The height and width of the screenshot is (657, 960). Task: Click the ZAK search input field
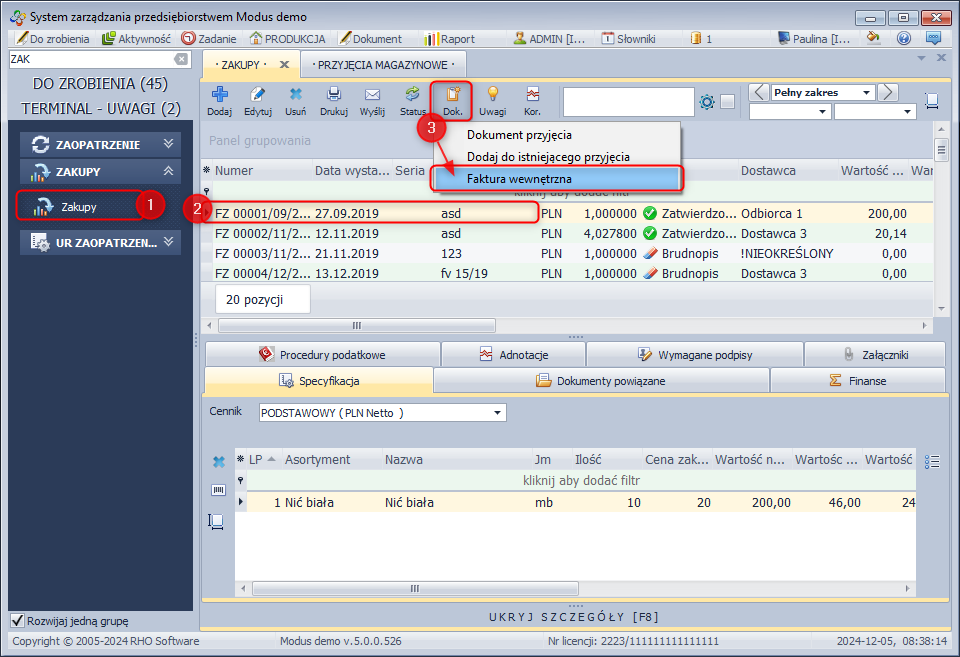[x=90, y=60]
